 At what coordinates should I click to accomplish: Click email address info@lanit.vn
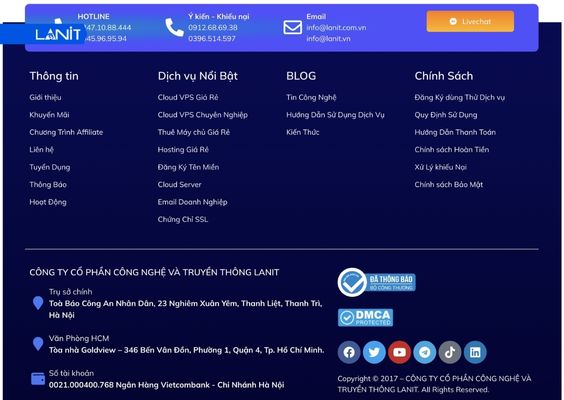(328, 38)
